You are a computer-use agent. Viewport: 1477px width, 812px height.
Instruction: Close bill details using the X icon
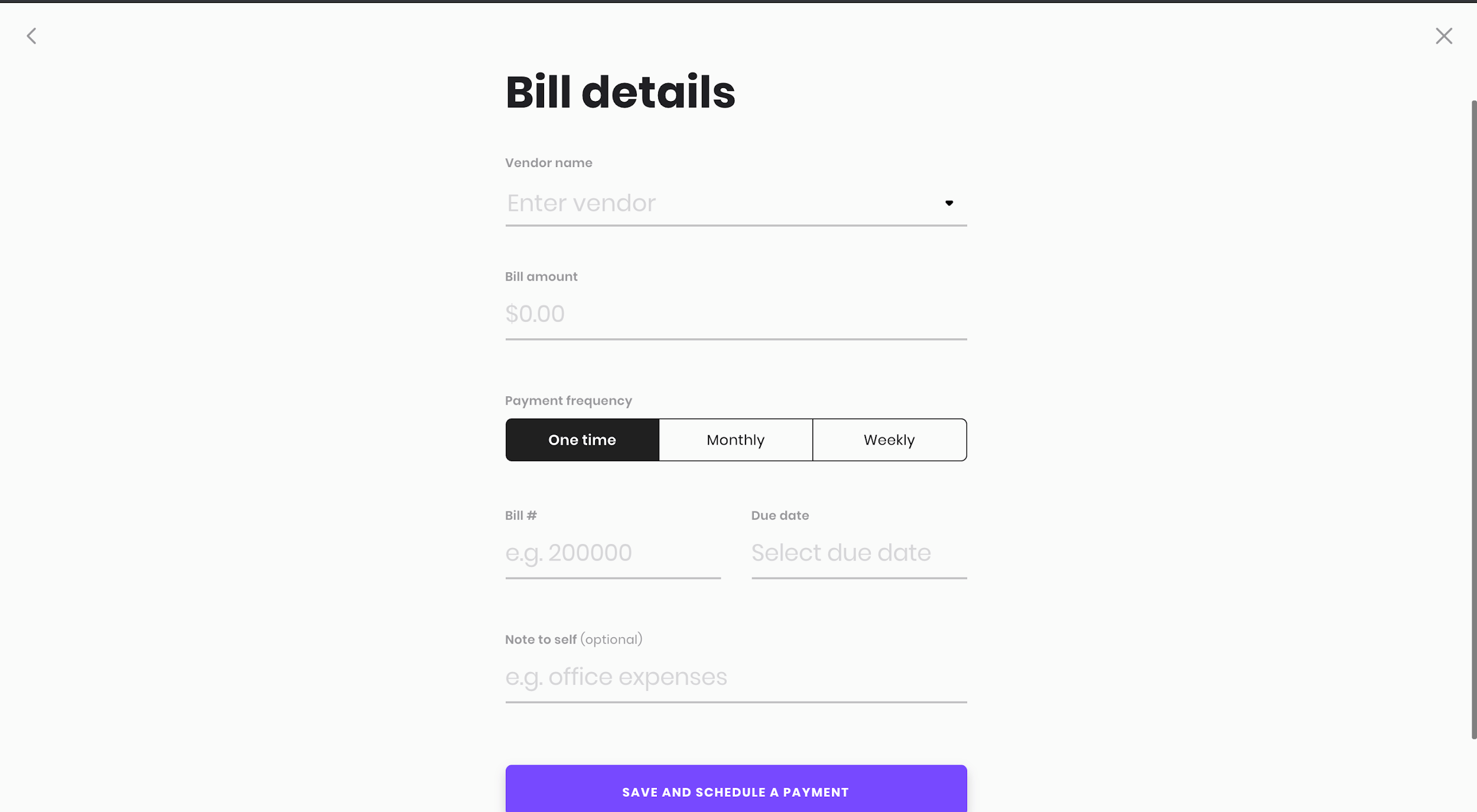1444,35
